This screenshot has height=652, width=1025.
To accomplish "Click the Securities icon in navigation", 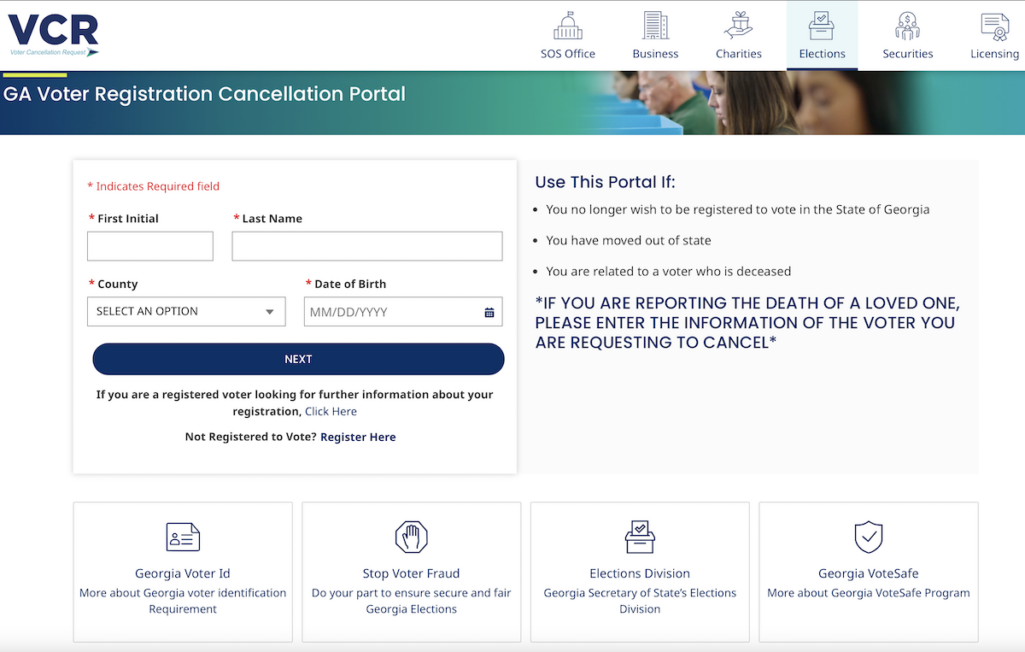I will [x=907, y=27].
